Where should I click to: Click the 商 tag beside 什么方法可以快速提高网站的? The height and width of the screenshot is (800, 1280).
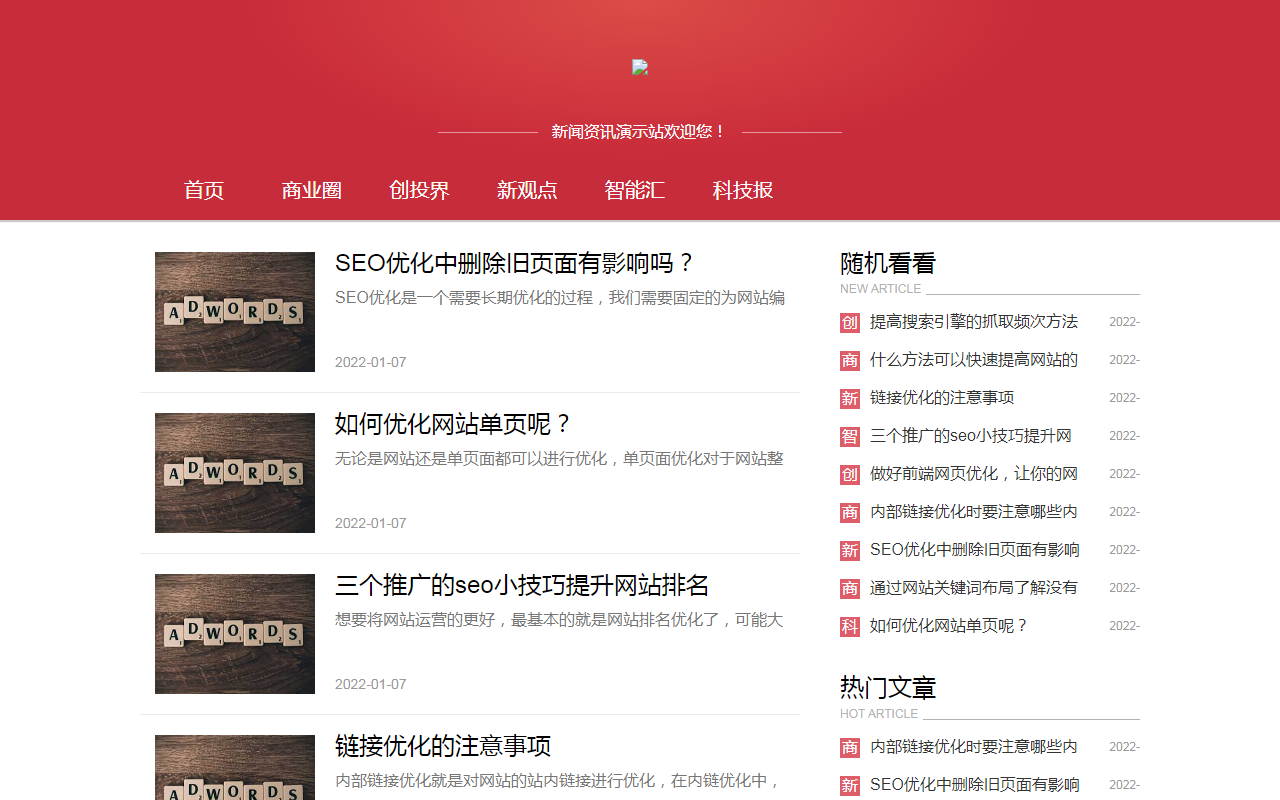(850, 360)
